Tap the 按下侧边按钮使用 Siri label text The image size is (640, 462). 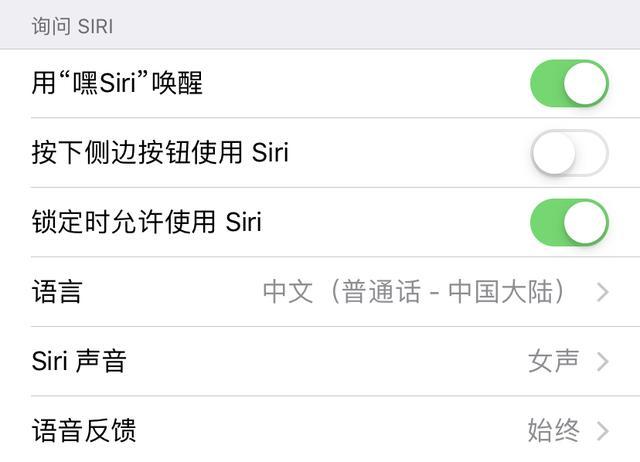pos(160,152)
